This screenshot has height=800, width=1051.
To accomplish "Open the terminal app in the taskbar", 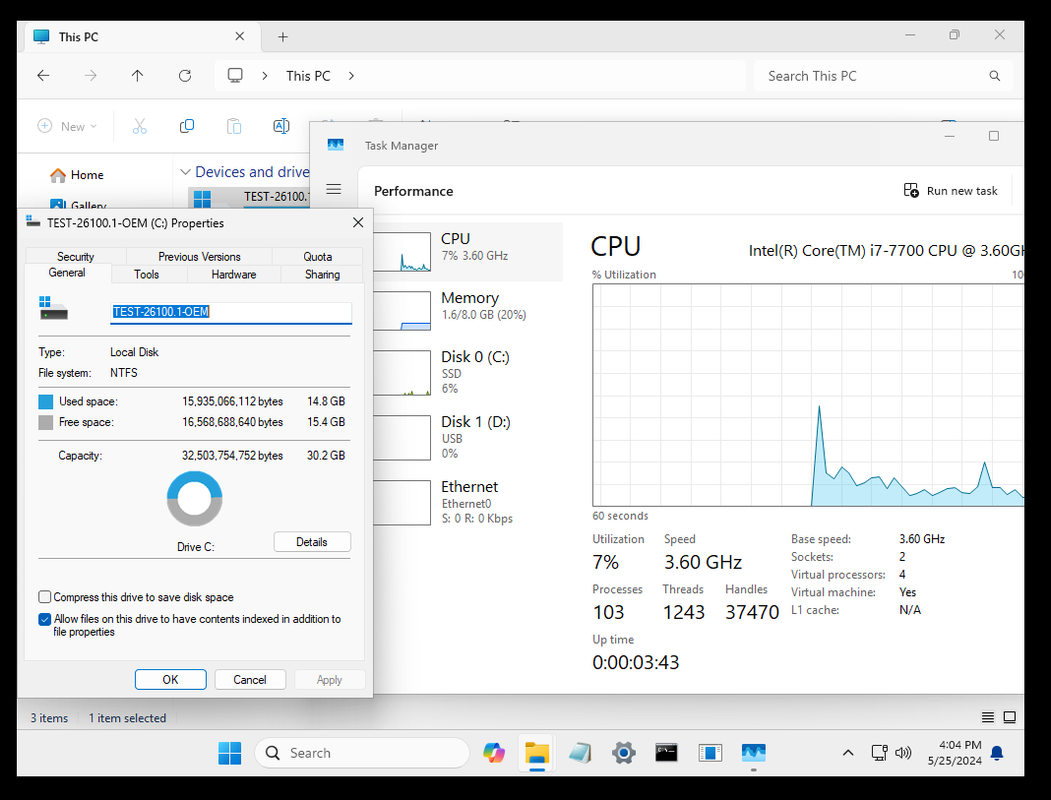I will 666,753.
